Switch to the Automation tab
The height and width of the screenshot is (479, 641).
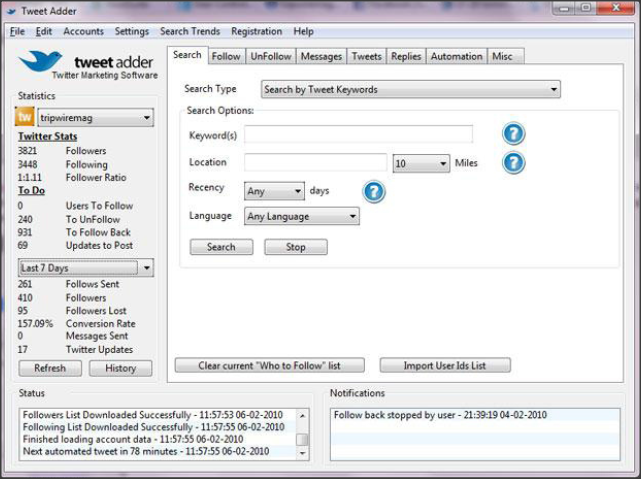[x=457, y=56]
